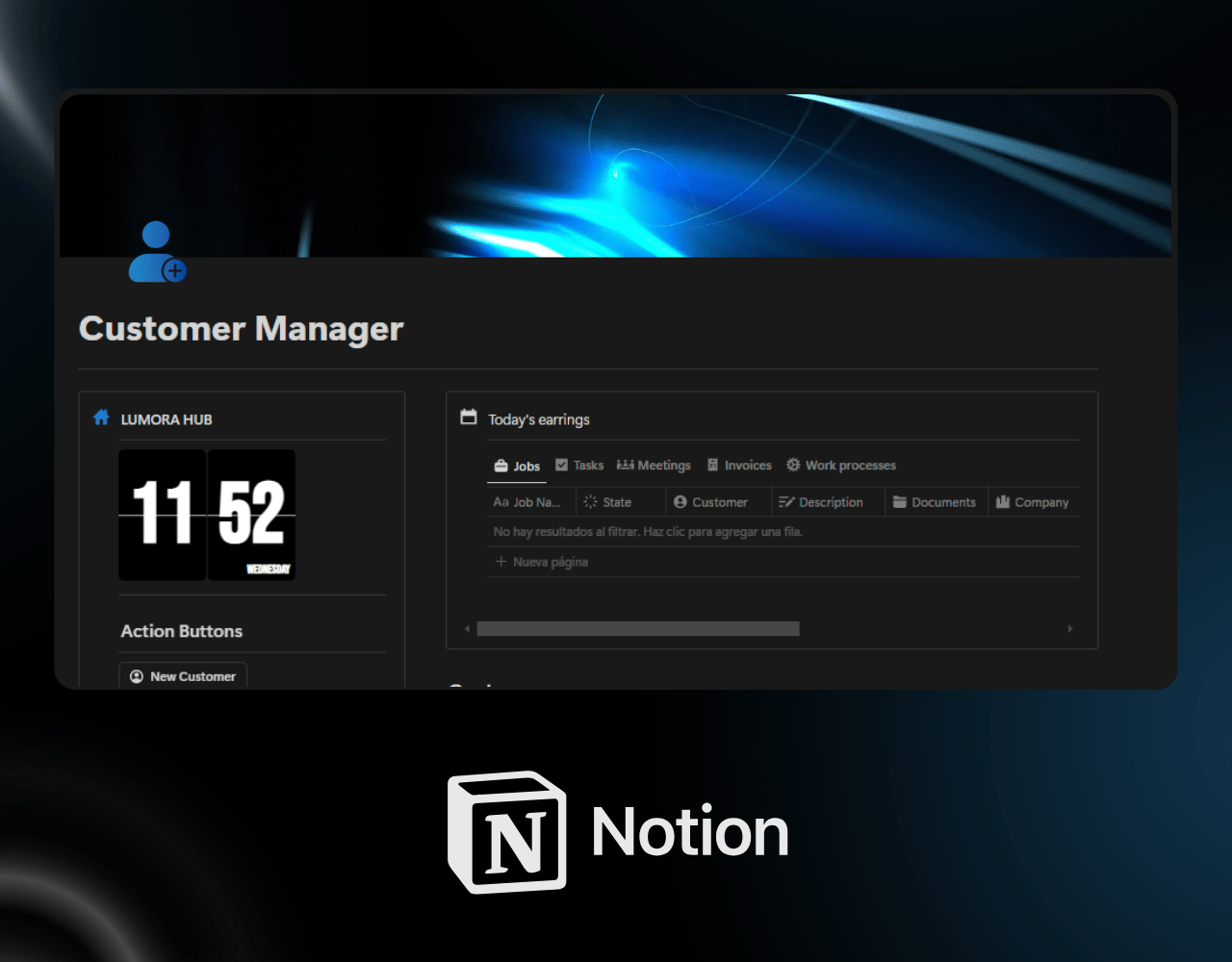This screenshot has width=1232, height=962.
Task: Click the "No hay resultados al filtrar" row
Action: click(783, 532)
